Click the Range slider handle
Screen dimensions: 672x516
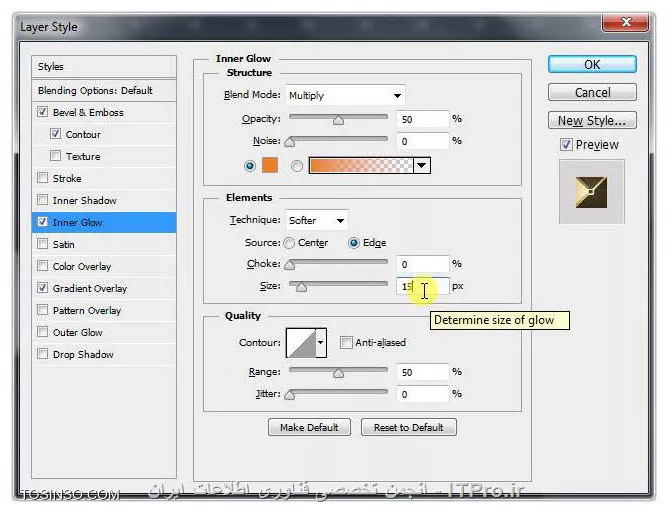[x=338, y=373]
